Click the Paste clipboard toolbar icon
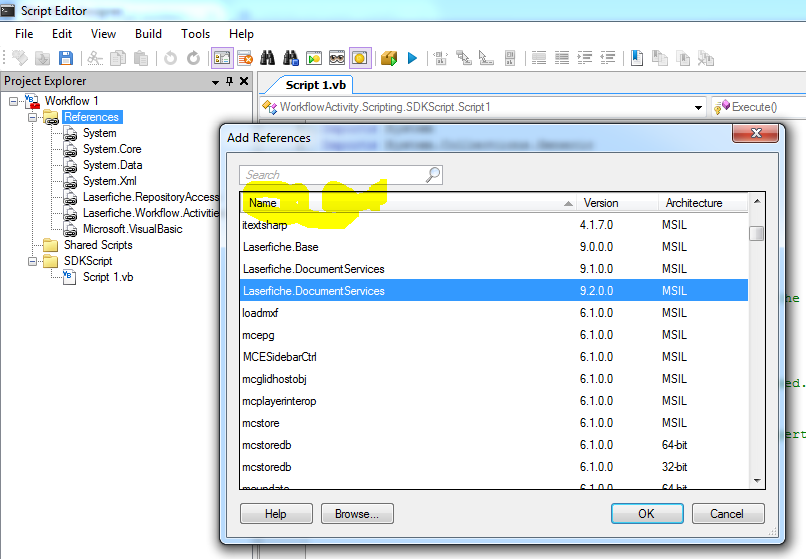 tap(141, 58)
